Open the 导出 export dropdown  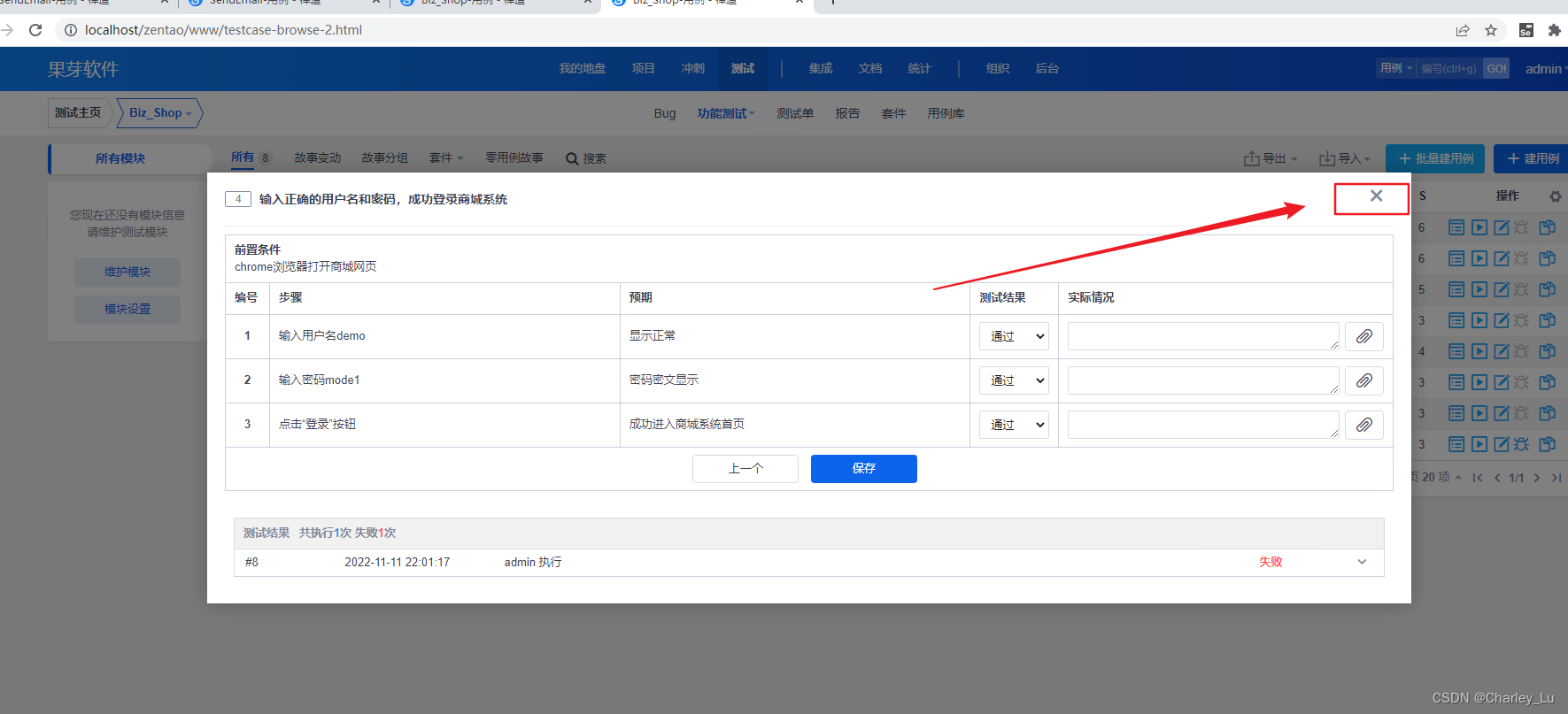pos(1271,158)
